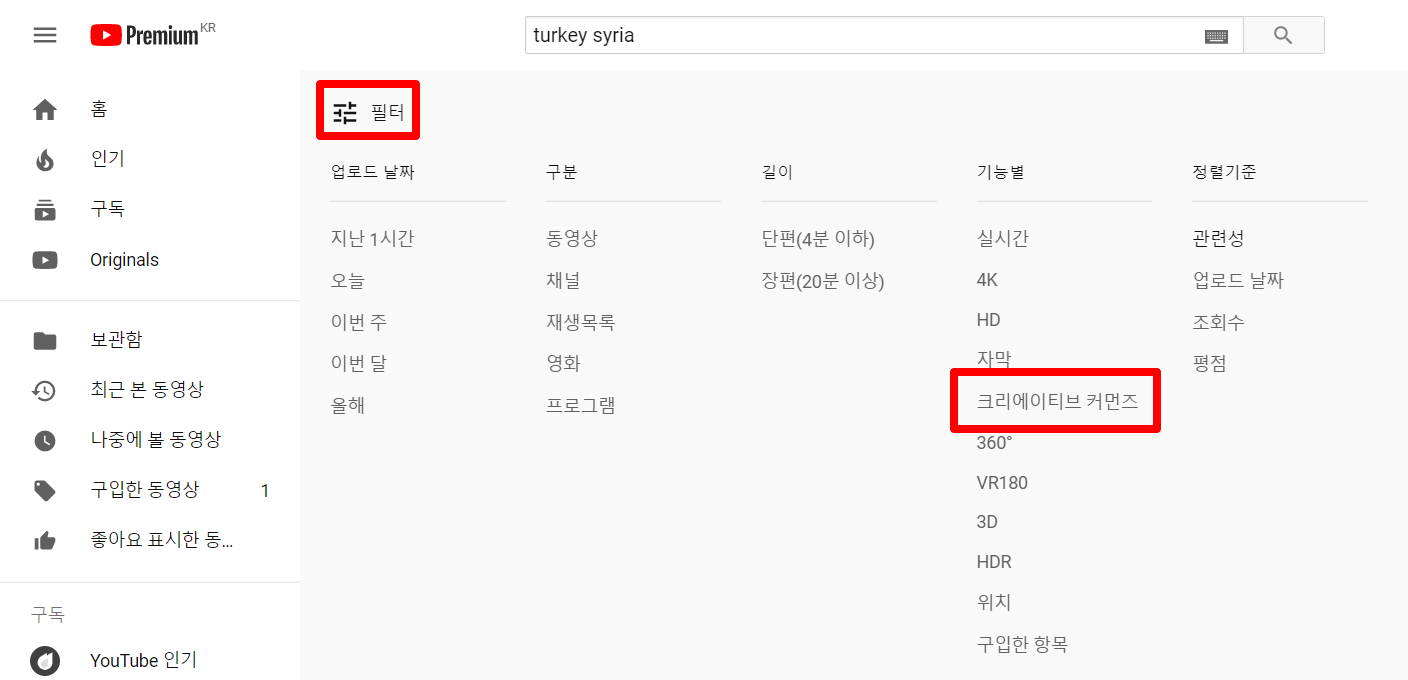Open Subscriptions (구독) icon in sidebar
1408x680 pixels.
pos(45,210)
